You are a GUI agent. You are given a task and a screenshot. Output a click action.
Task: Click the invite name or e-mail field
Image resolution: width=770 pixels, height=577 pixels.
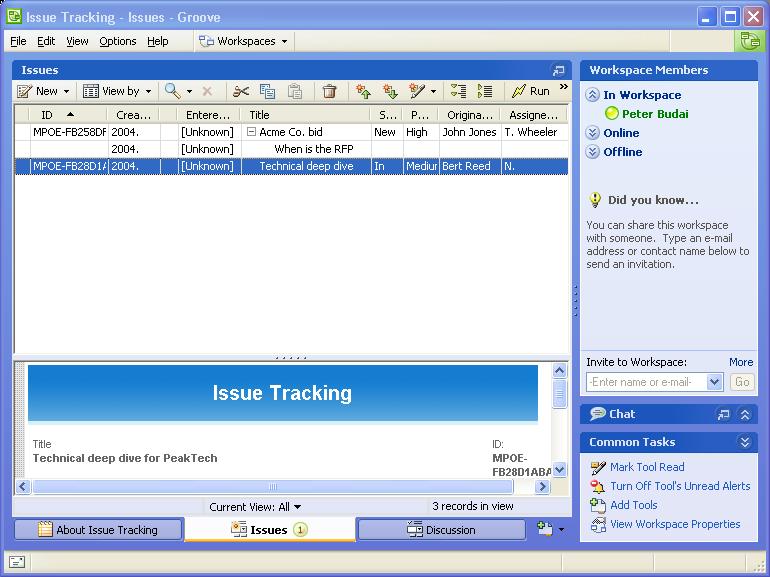[x=647, y=382]
